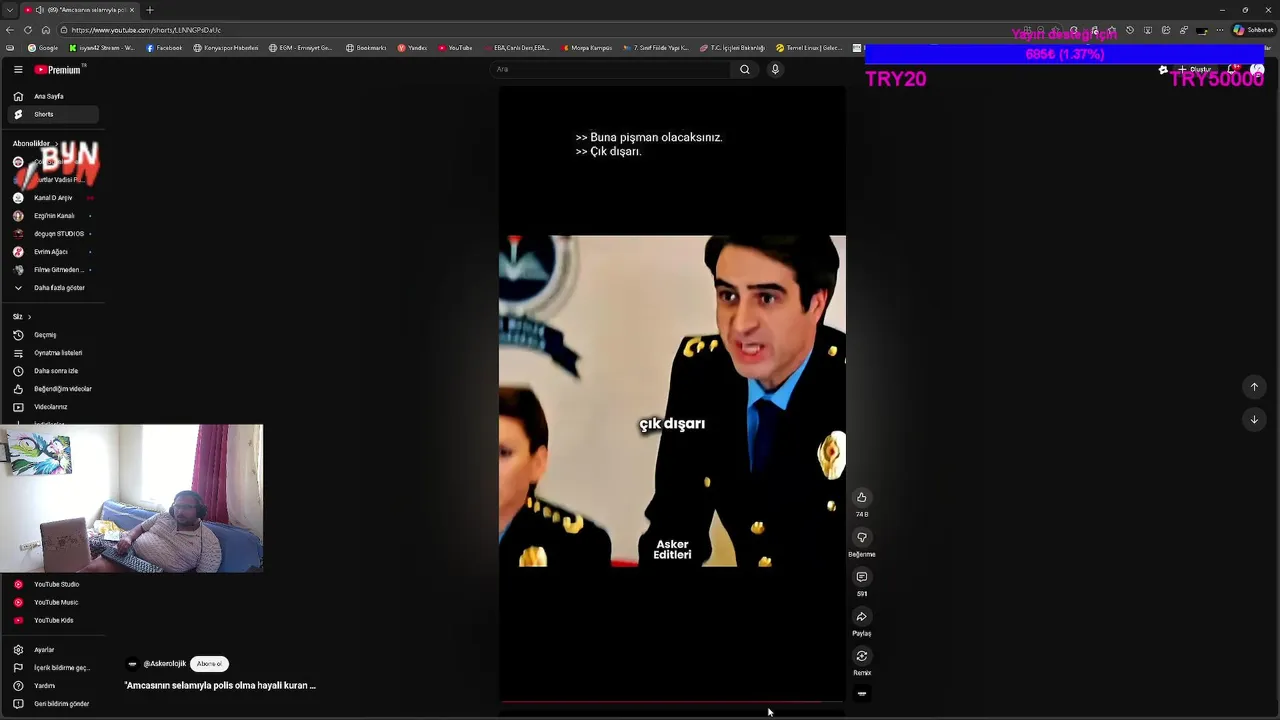Like the Short video

(861, 498)
